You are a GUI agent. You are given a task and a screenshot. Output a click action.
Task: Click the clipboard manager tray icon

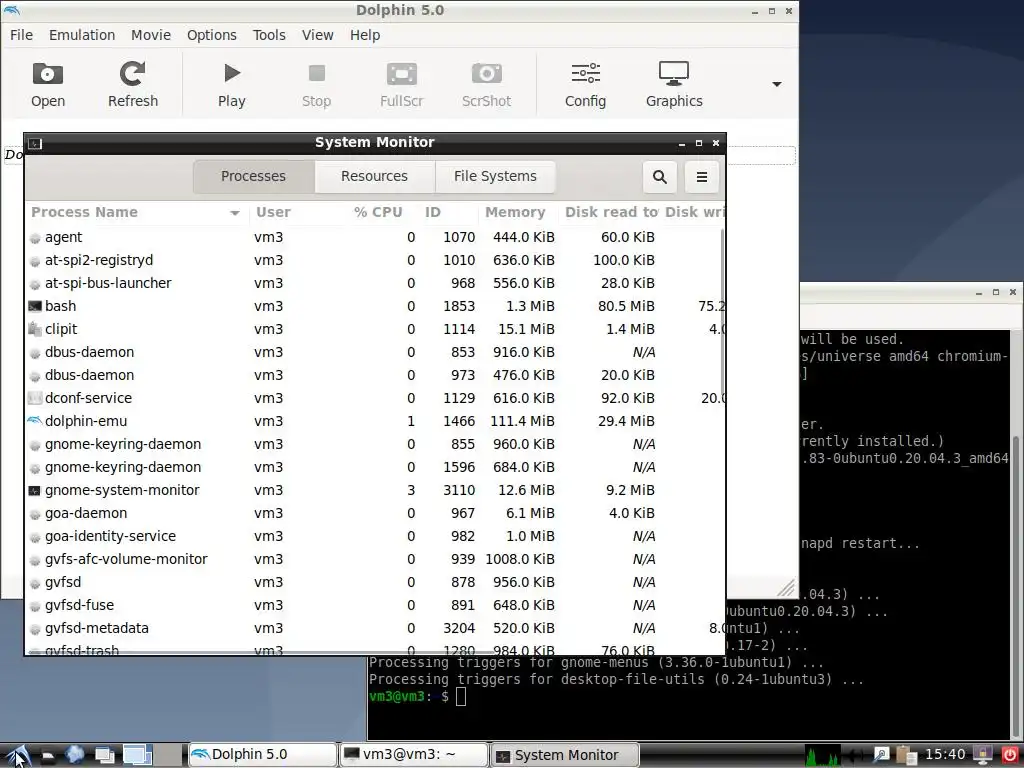(906, 755)
